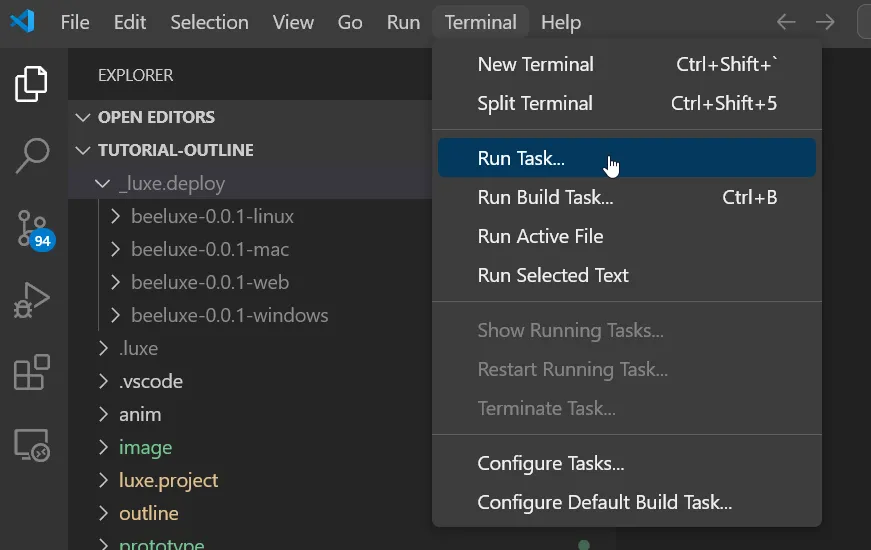Select Run Build Task... option

click(x=545, y=197)
